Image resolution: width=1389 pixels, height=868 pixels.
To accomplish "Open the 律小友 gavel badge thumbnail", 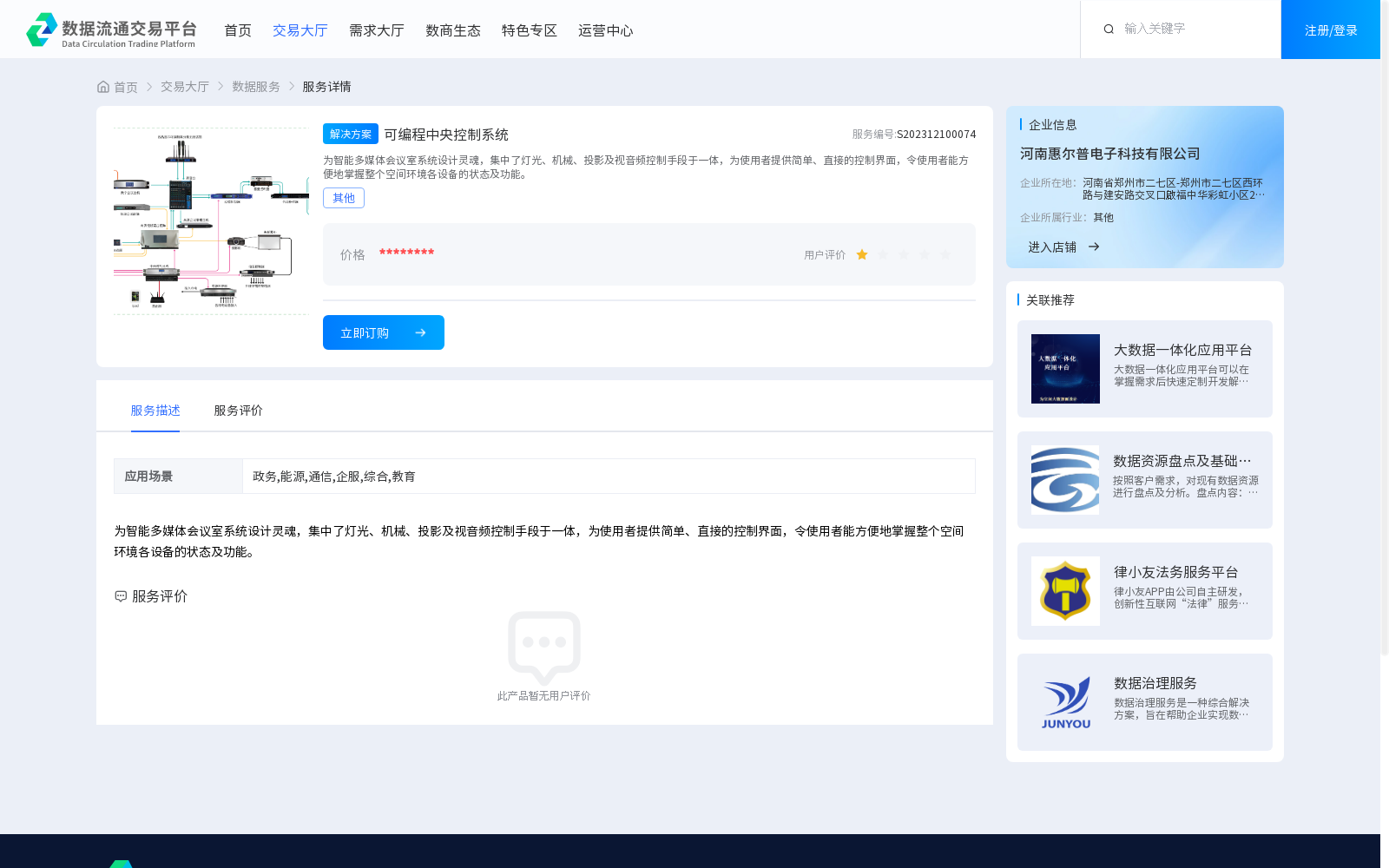I will (x=1065, y=591).
